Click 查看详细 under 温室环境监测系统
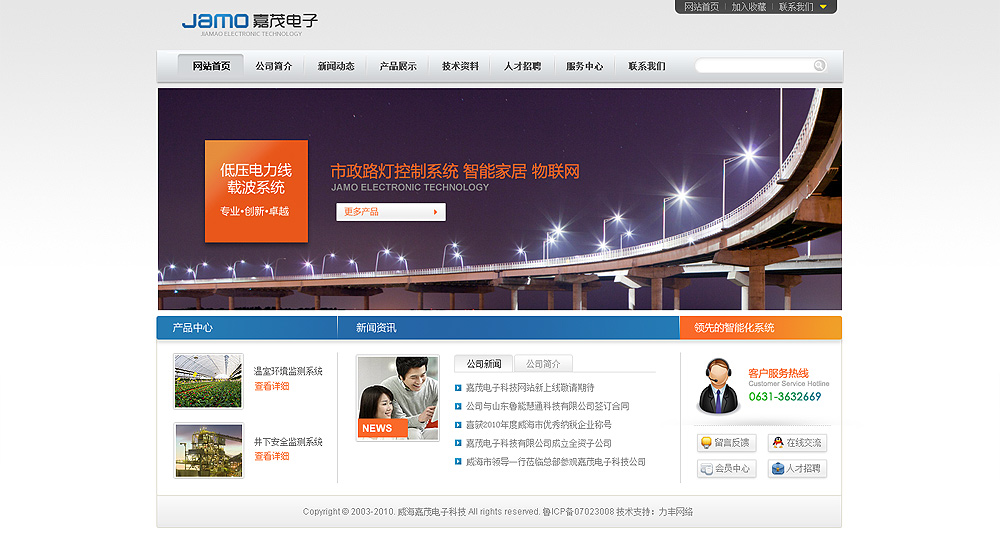Viewport: 1000px width, 538px height. pyautogui.click(x=272, y=386)
